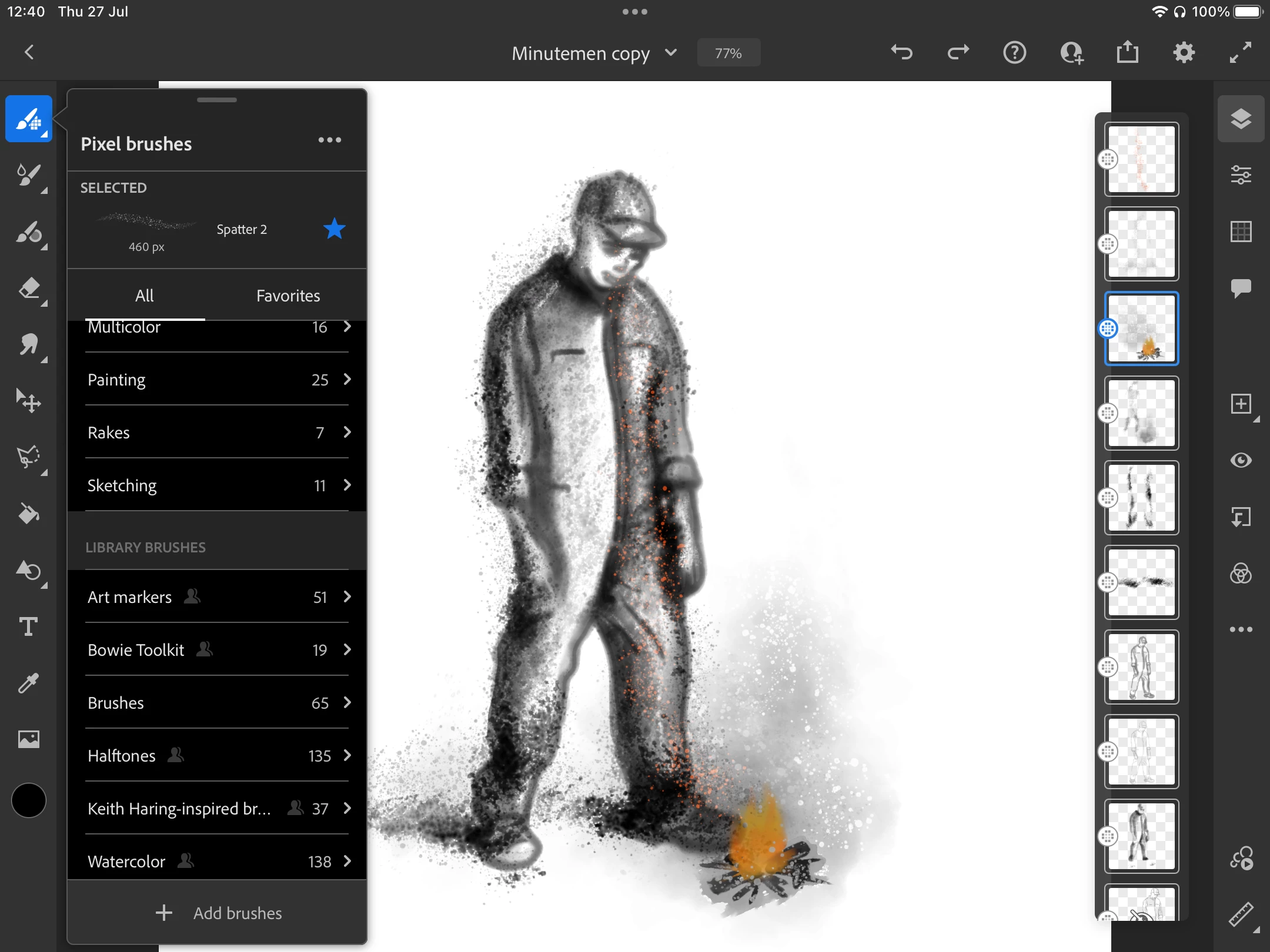Select the Text tool
Viewport: 1270px width, 952px height.
[x=28, y=627]
